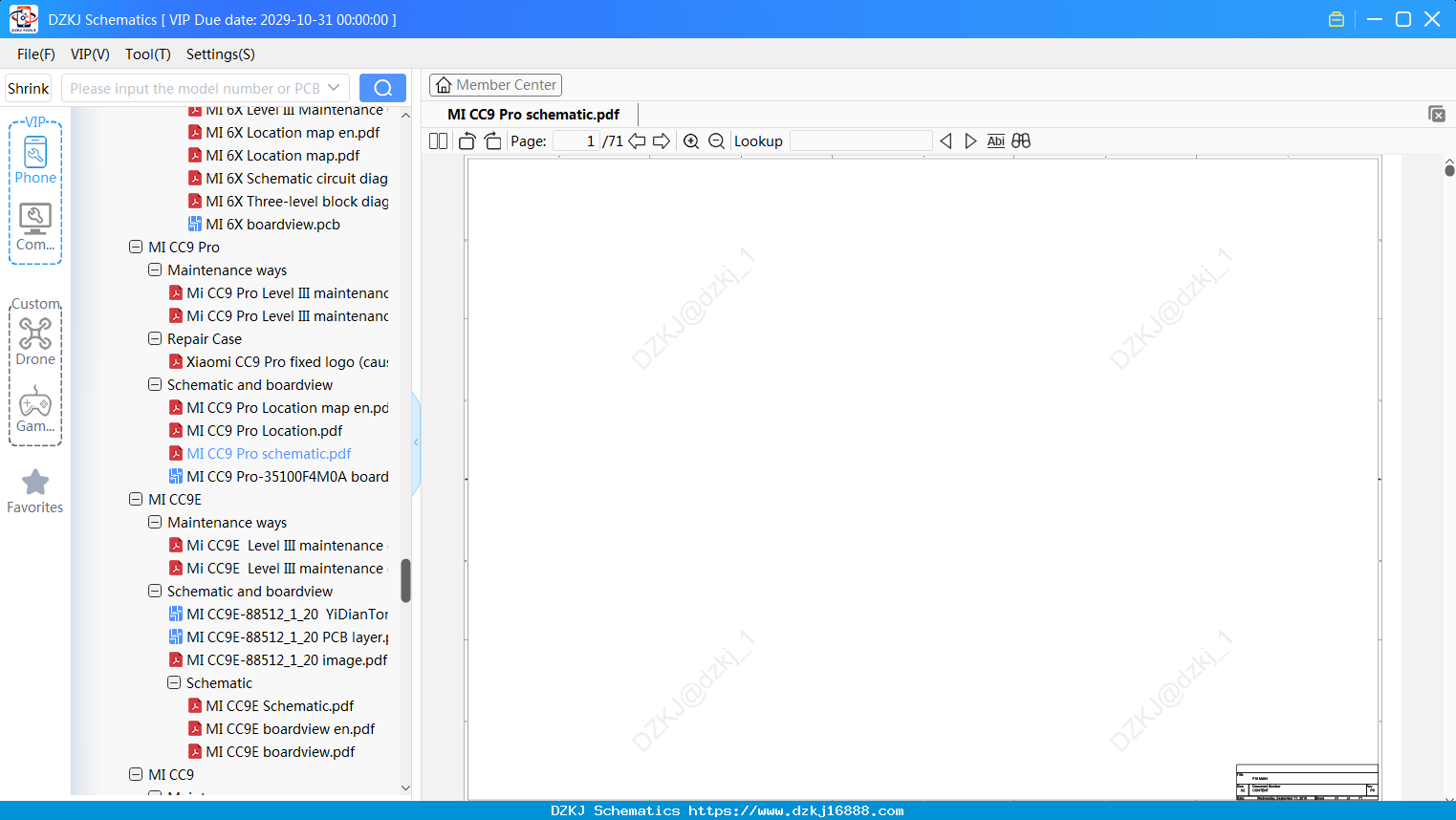Go to the previous page arrow
The image size is (1456, 820).
[x=637, y=141]
